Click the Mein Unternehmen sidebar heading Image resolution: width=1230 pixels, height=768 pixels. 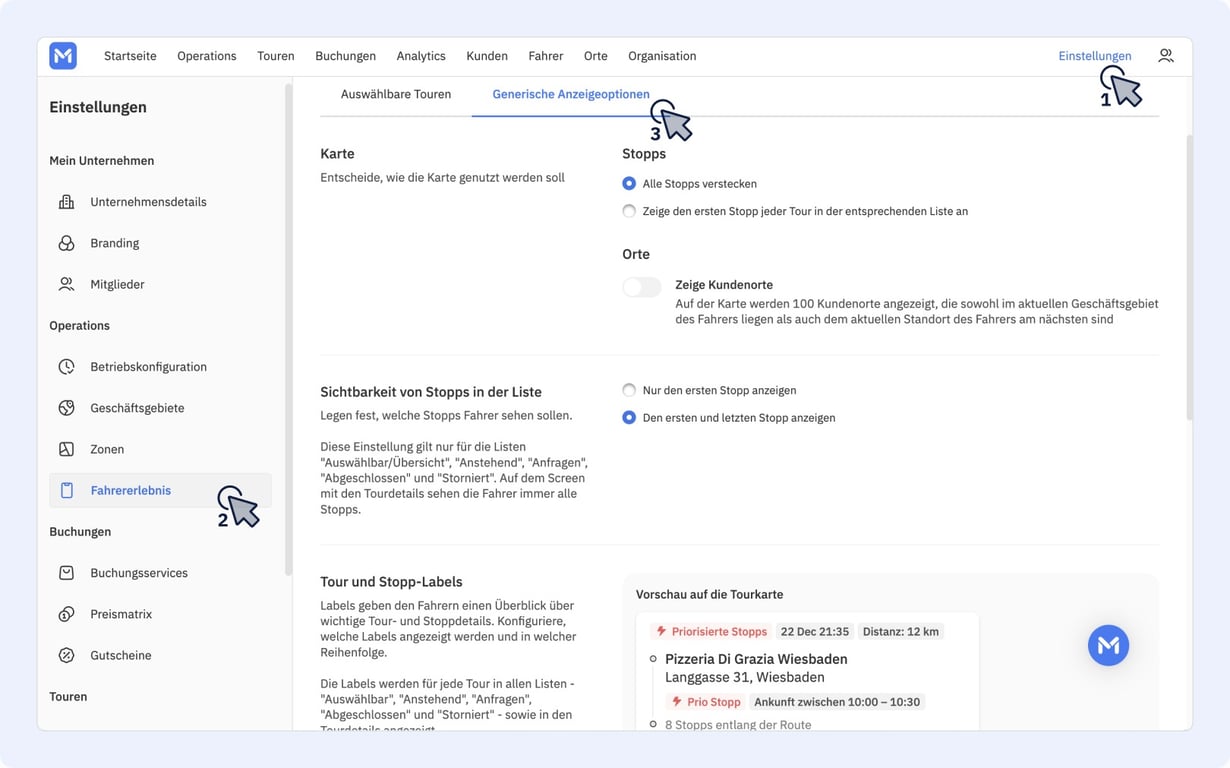101,160
